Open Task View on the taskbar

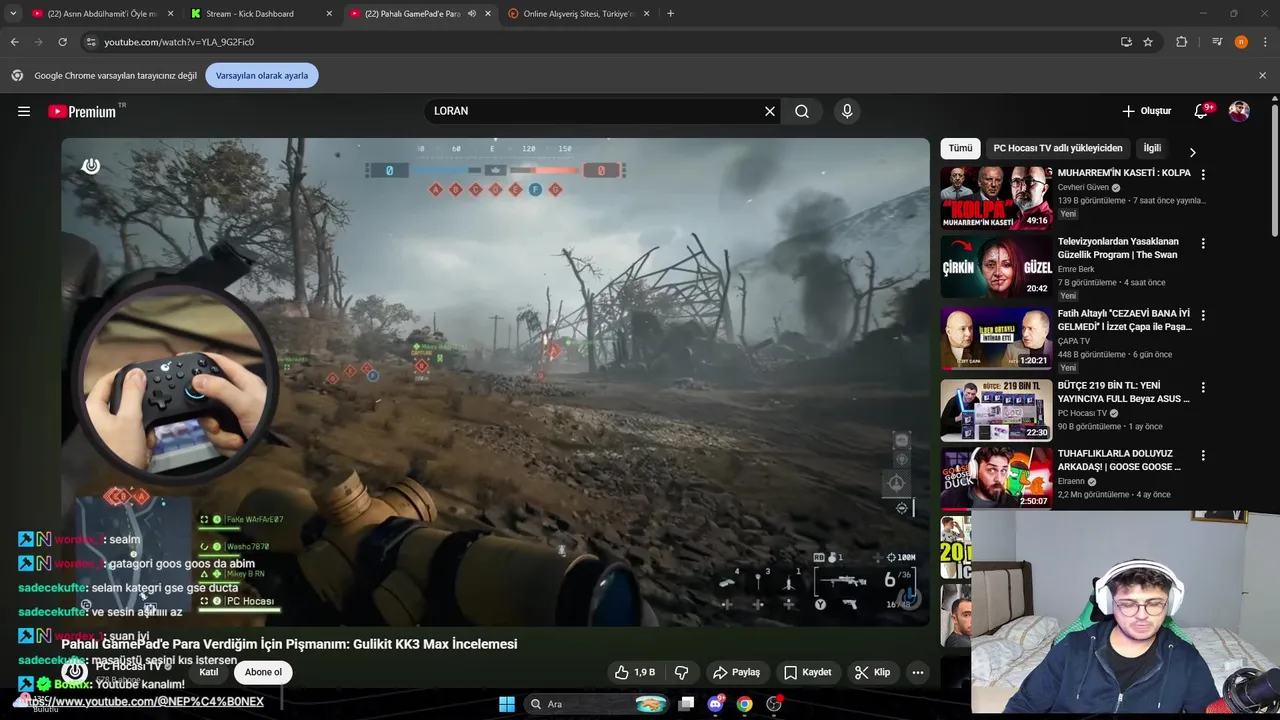click(x=686, y=704)
